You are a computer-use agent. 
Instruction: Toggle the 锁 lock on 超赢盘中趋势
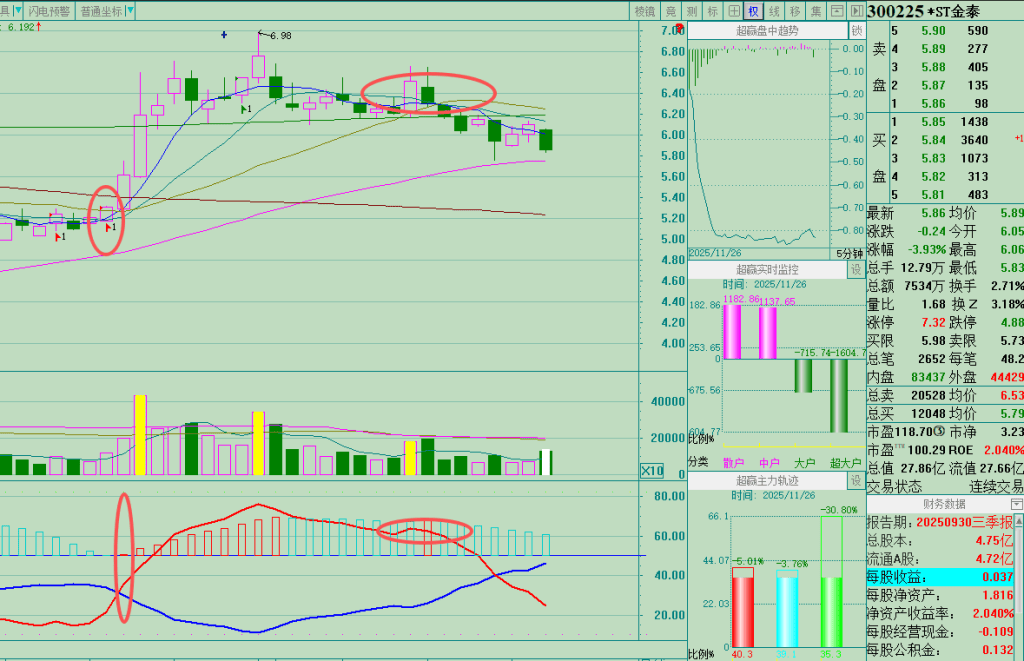click(x=855, y=31)
